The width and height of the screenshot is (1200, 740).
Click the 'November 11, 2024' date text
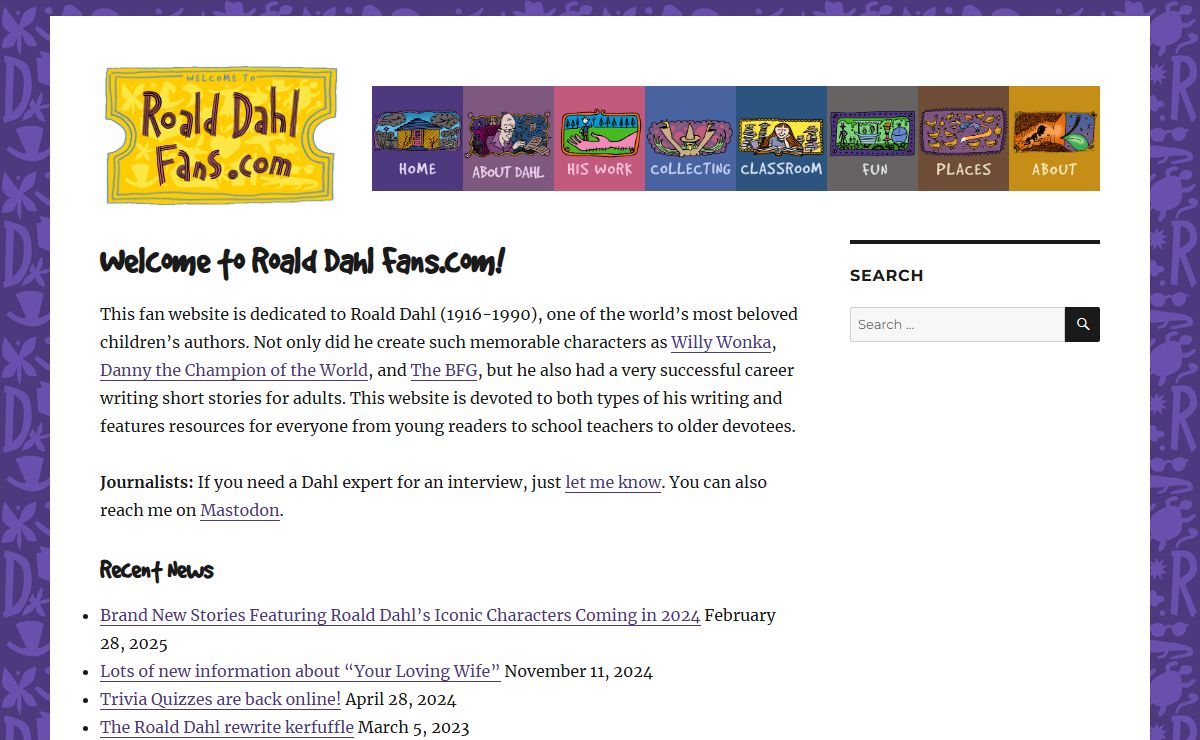579,671
